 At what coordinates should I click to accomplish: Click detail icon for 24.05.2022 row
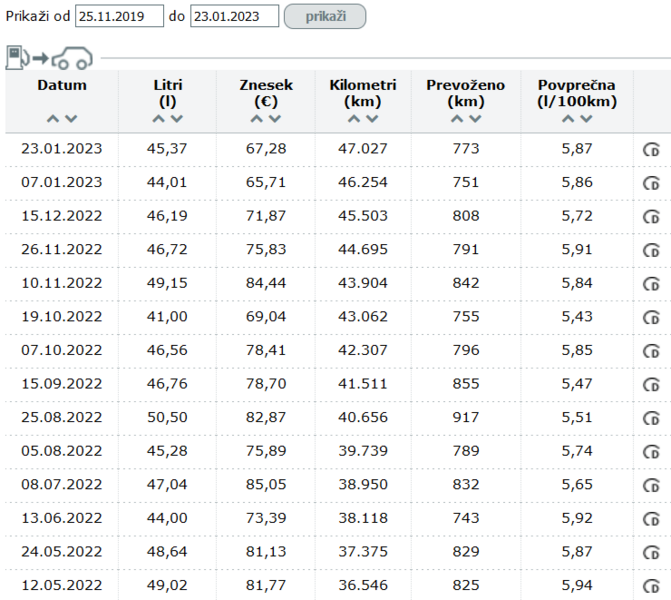click(x=651, y=551)
